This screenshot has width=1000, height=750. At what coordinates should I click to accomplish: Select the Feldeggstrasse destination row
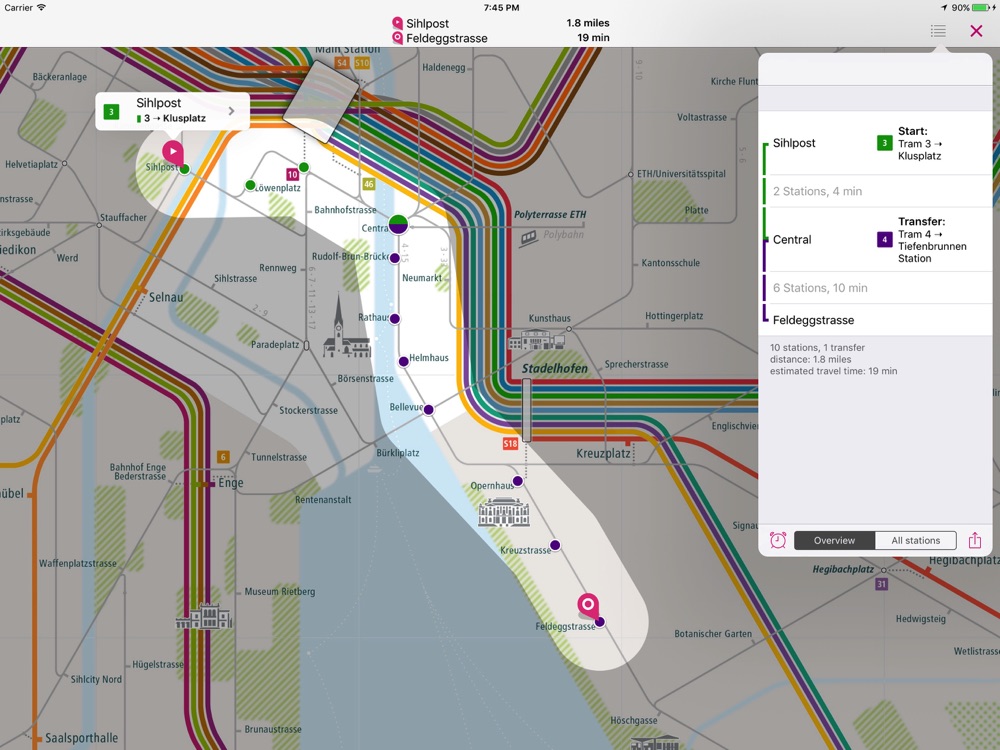pyautogui.click(x=875, y=320)
